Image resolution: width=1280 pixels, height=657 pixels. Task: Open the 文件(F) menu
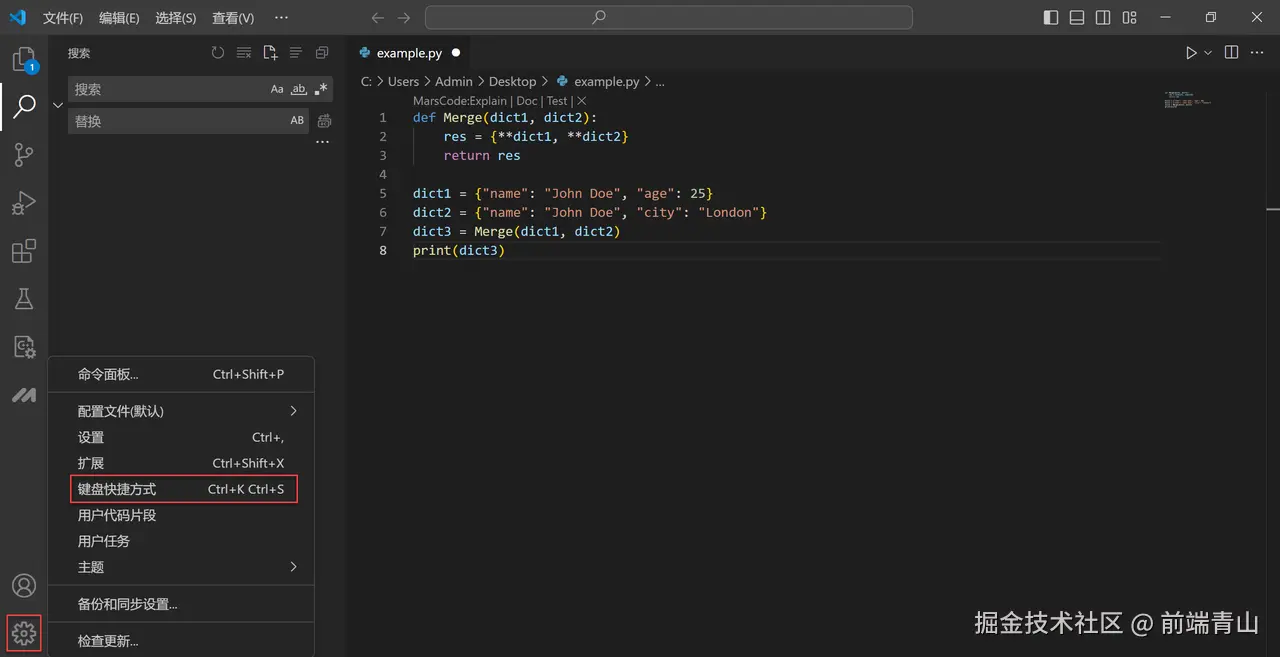tap(63, 18)
